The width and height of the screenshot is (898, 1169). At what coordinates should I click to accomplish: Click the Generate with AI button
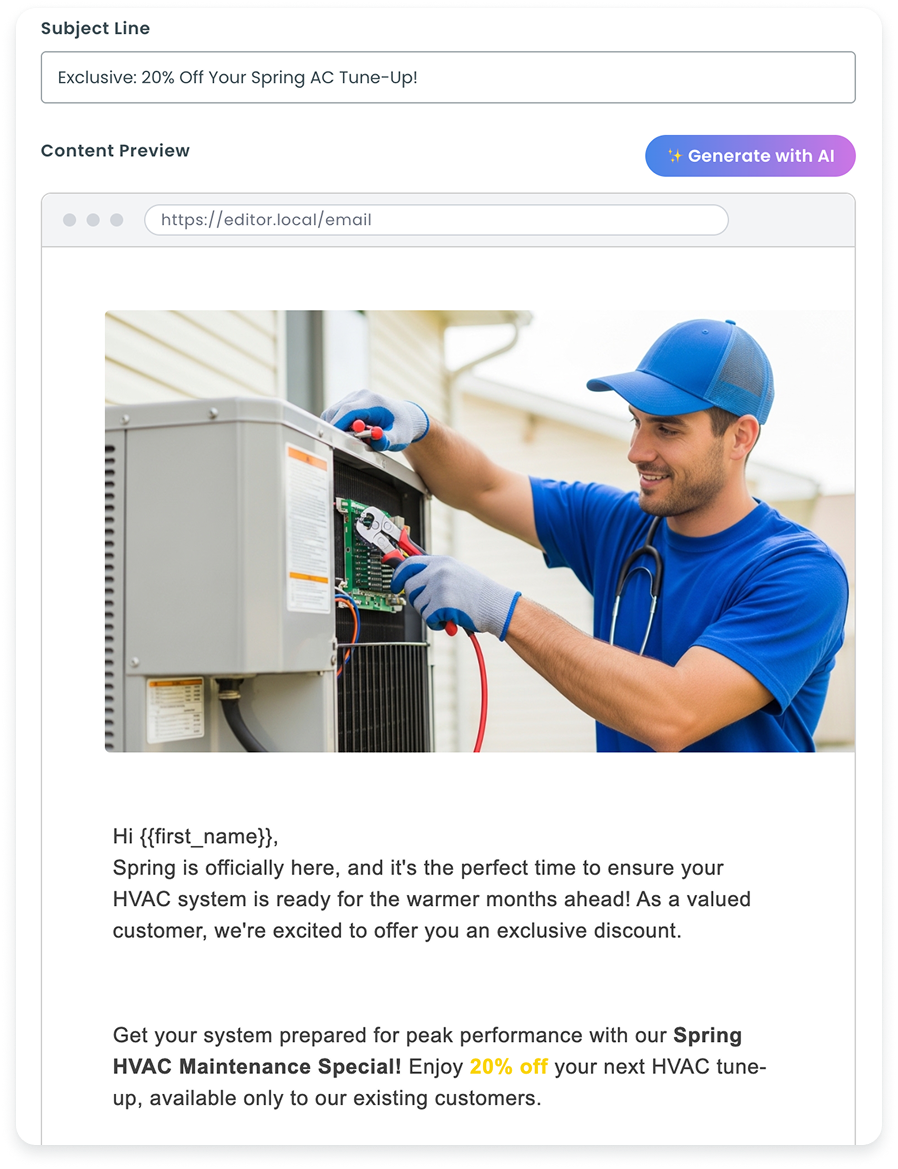point(750,156)
